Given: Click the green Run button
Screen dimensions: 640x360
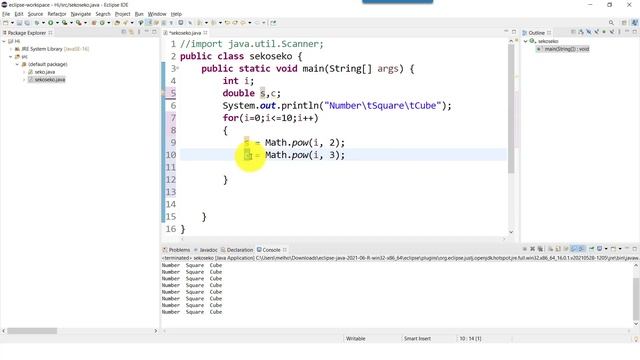Looking at the screenshot, I should [51, 23].
